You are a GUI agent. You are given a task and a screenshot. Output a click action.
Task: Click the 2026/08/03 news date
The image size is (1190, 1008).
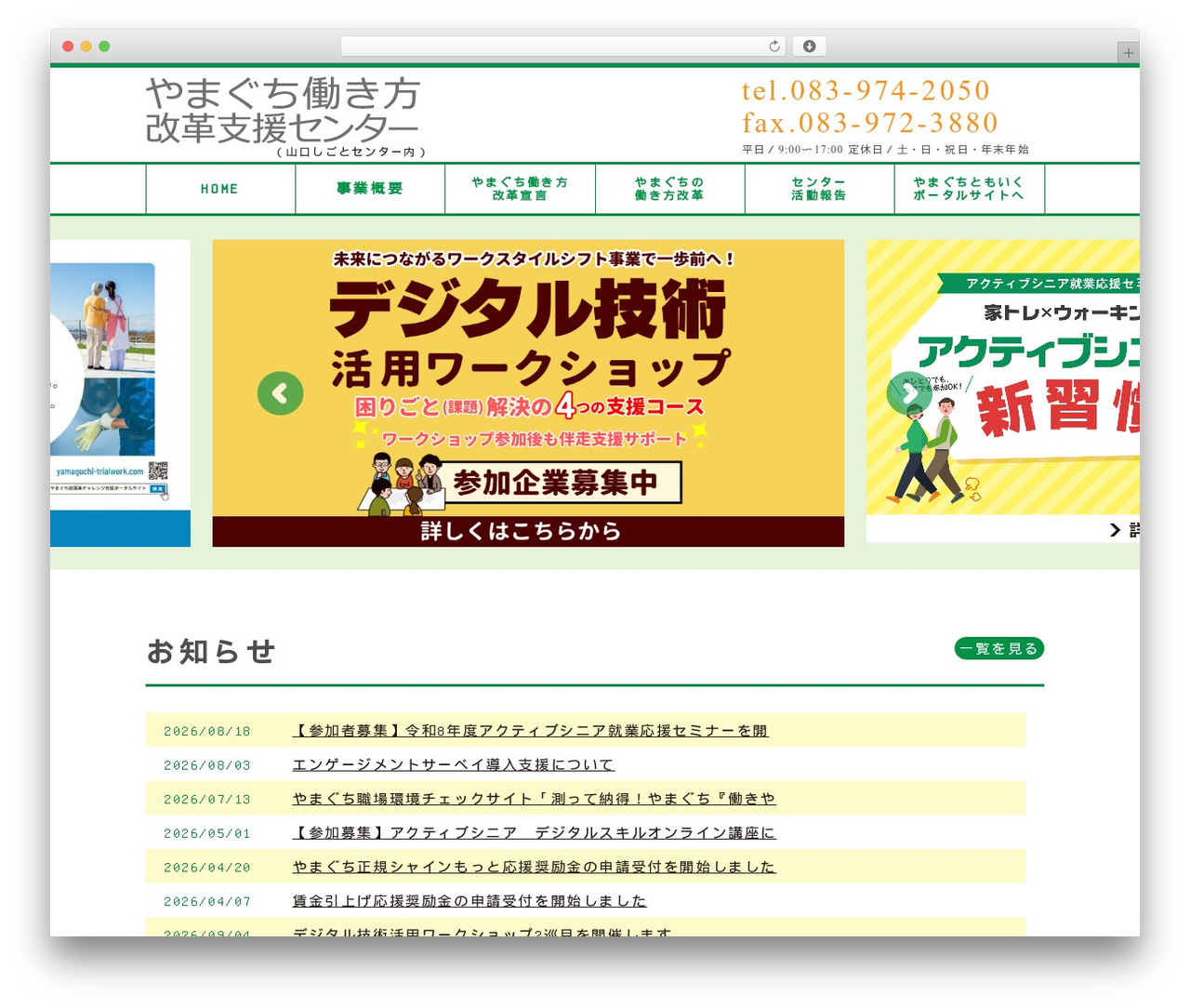207,765
